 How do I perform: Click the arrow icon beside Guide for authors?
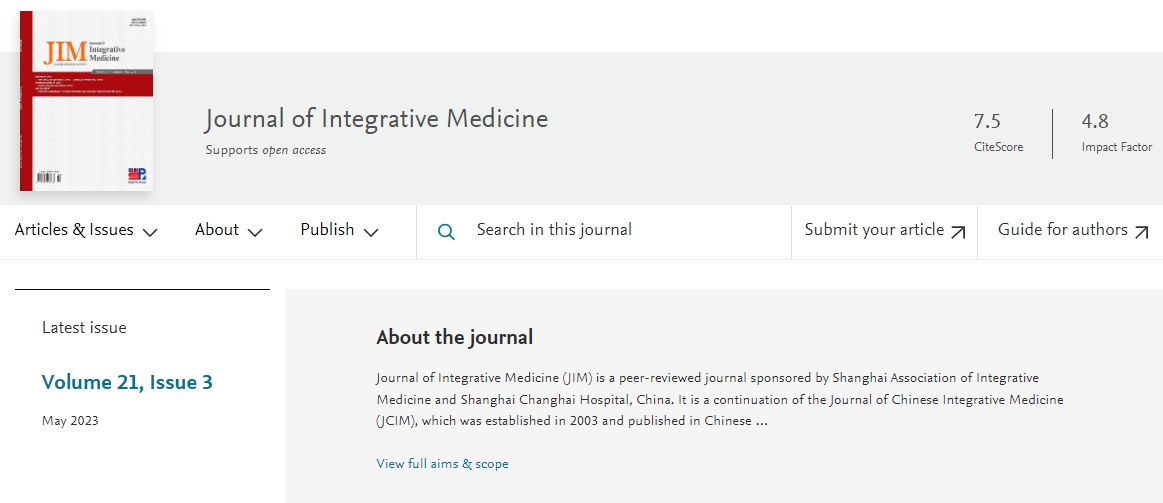tap(1141, 232)
